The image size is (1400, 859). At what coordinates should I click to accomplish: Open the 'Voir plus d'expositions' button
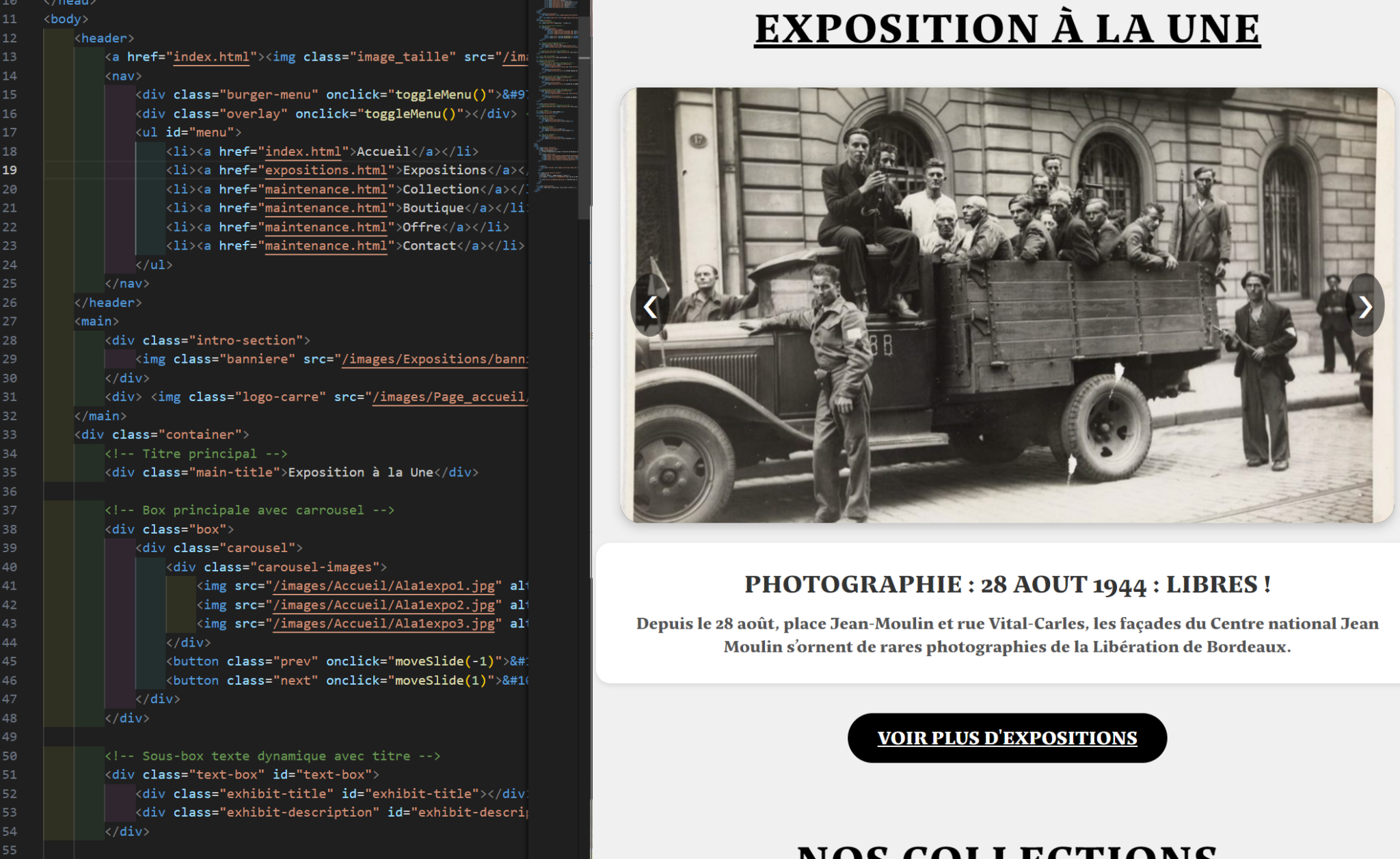coord(1007,738)
